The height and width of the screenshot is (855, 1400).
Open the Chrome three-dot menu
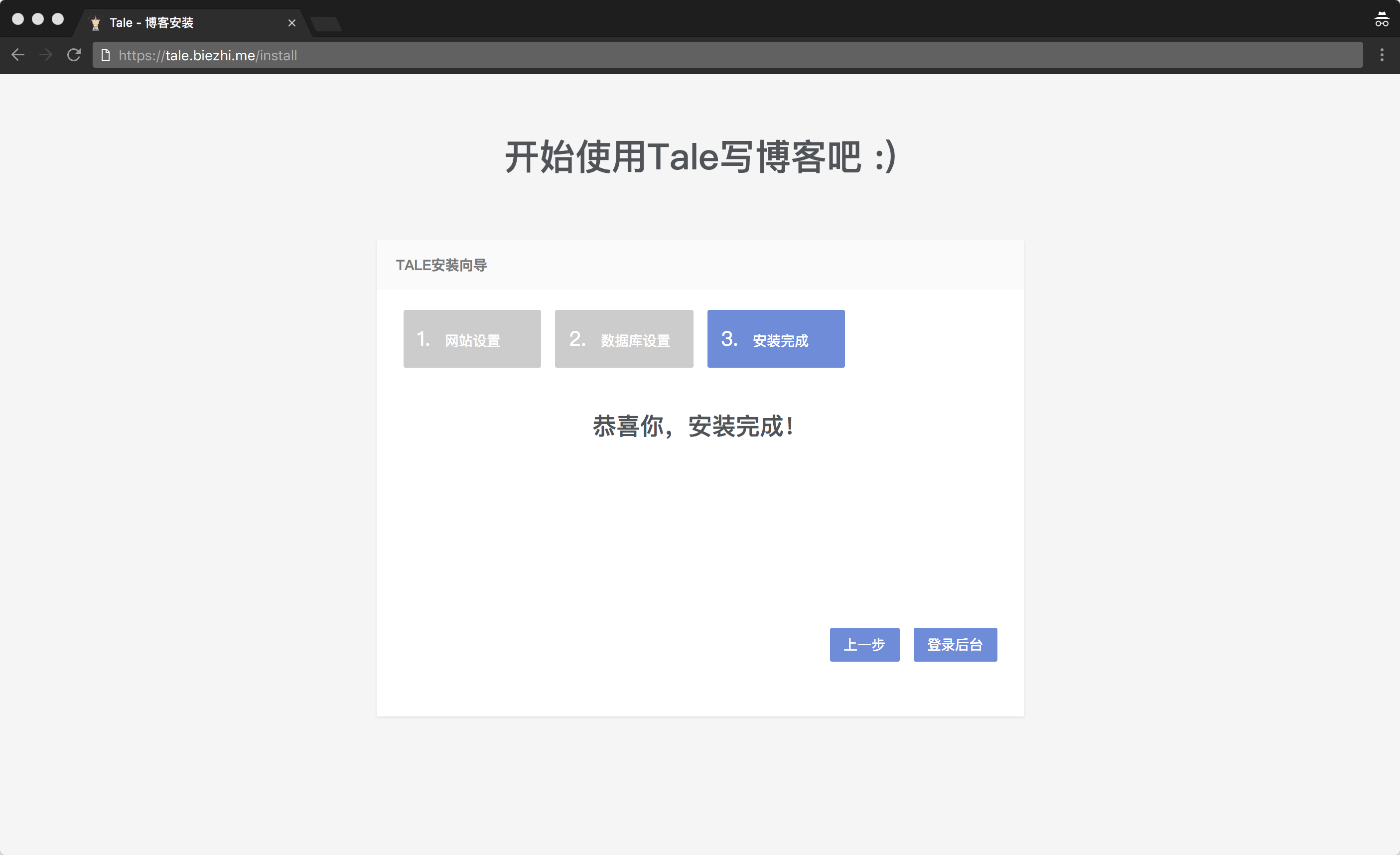[1382, 55]
